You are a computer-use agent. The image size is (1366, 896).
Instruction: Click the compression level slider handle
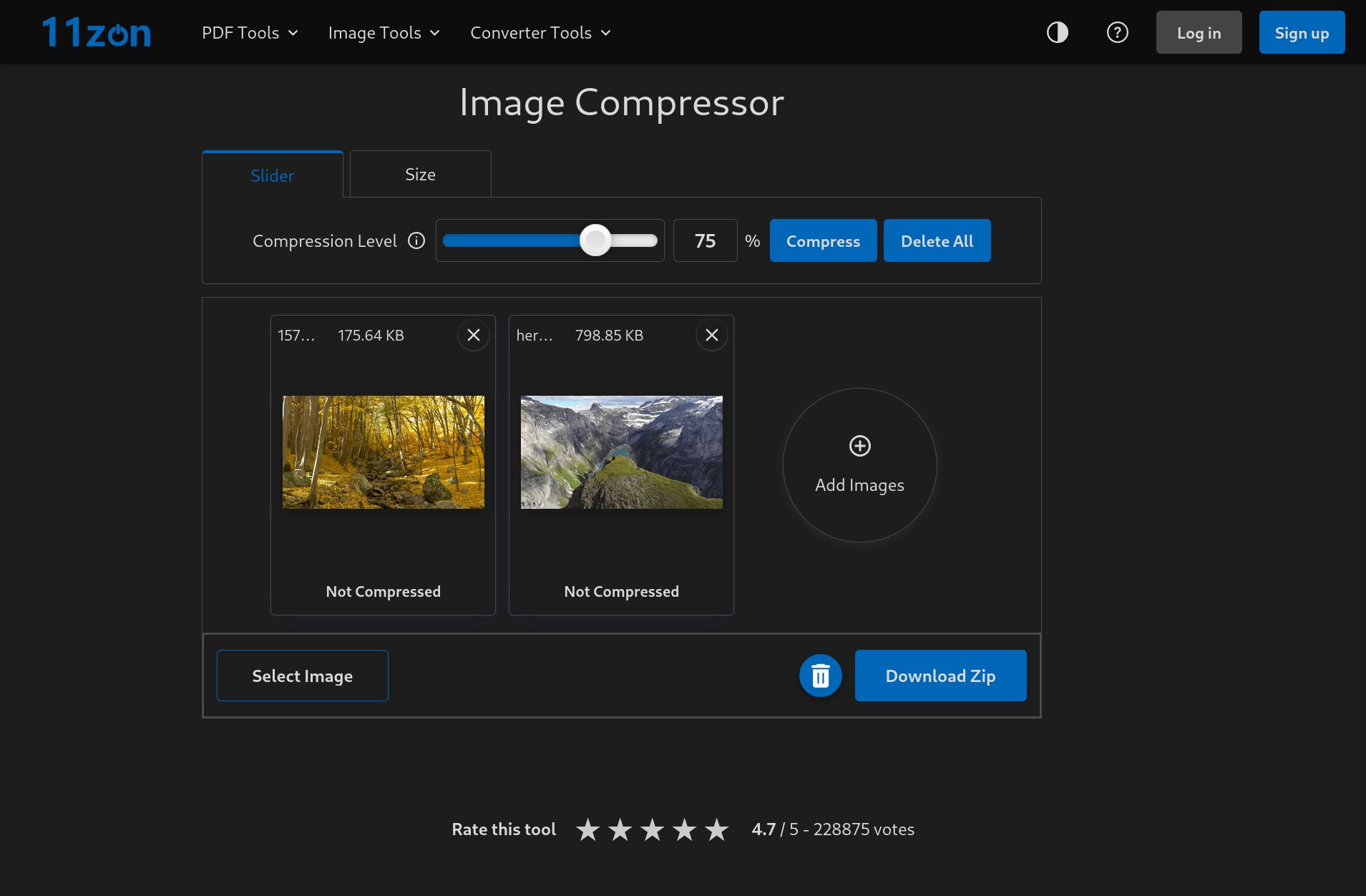(x=595, y=240)
